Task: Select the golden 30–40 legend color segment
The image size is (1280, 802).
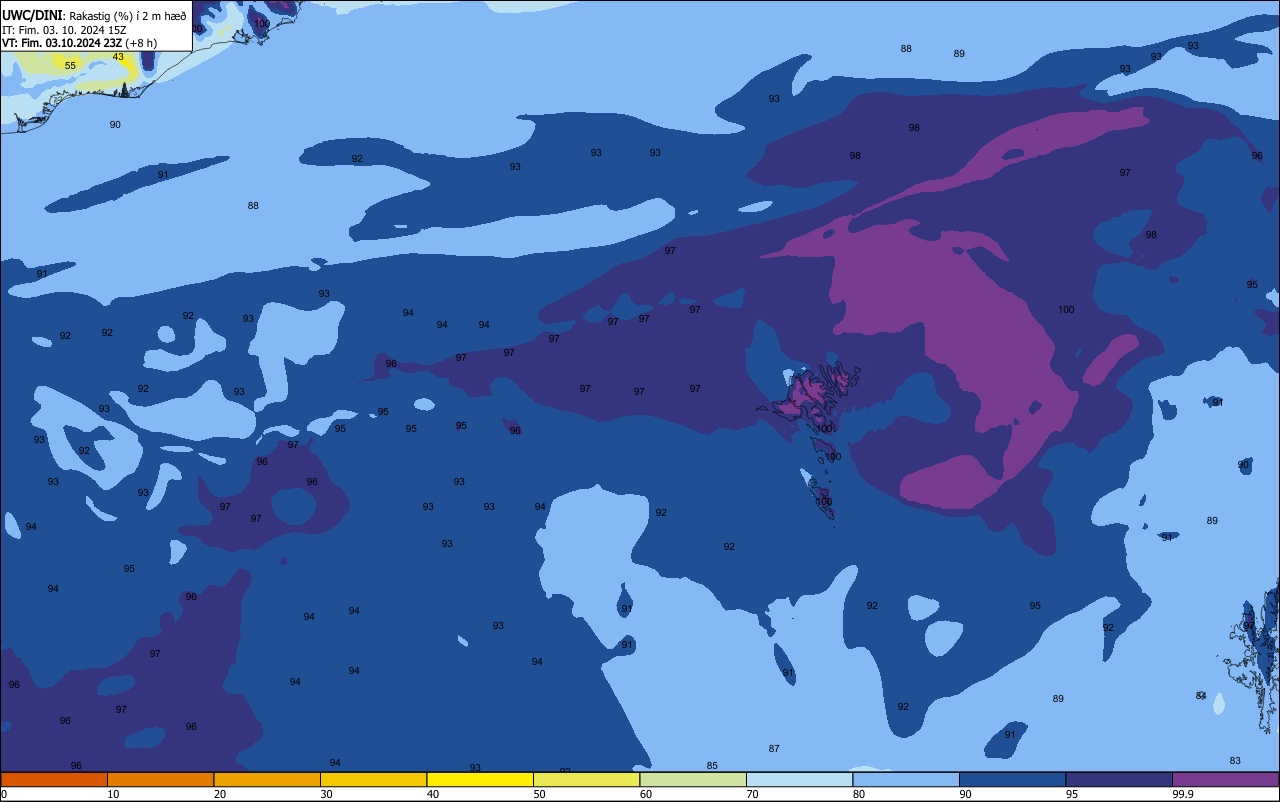Action: (373, 779)
